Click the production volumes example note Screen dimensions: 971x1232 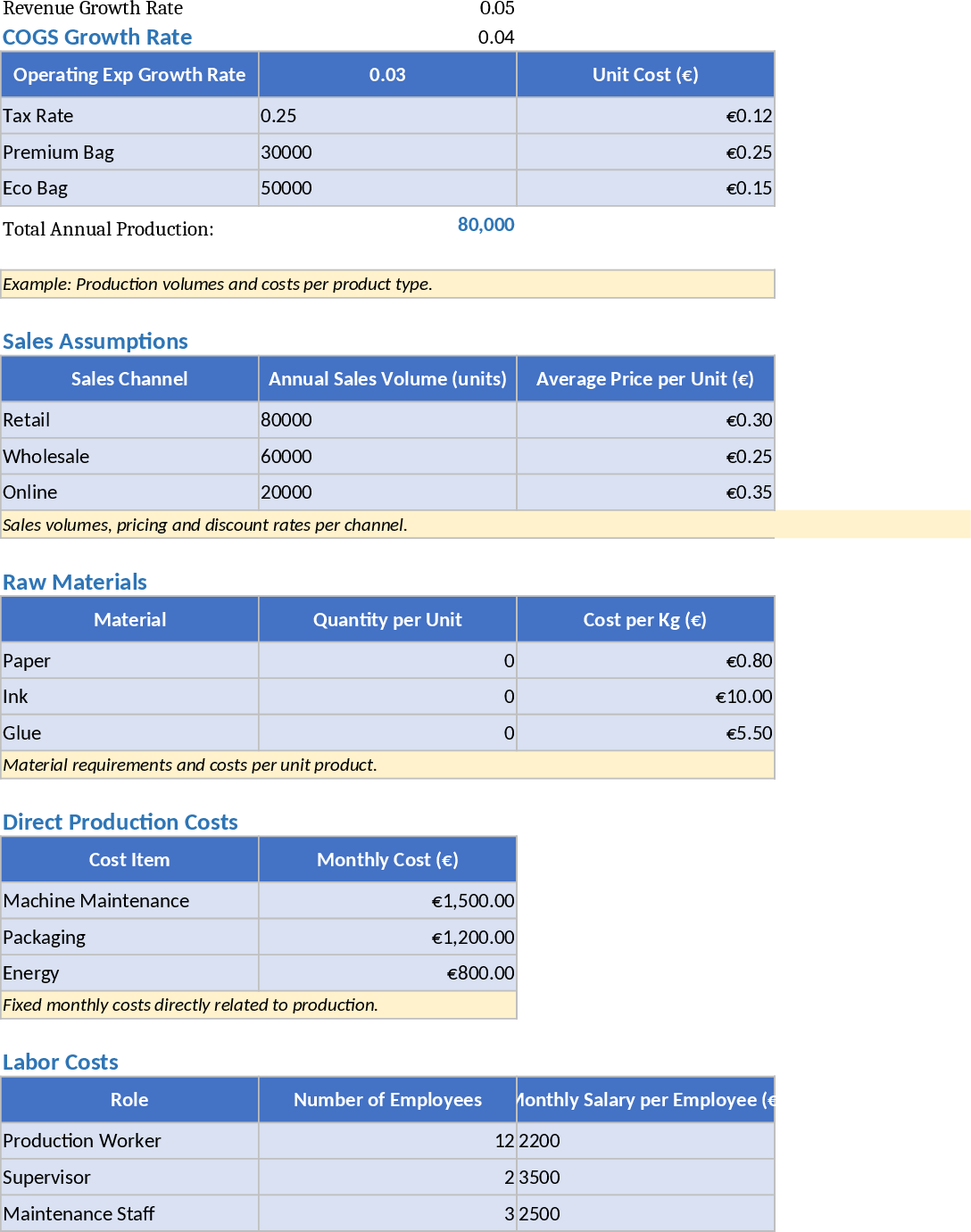point(386,285)
